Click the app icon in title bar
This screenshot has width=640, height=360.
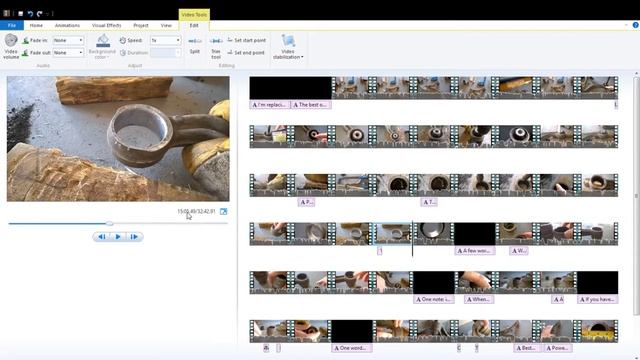click(x=6, y=13)
